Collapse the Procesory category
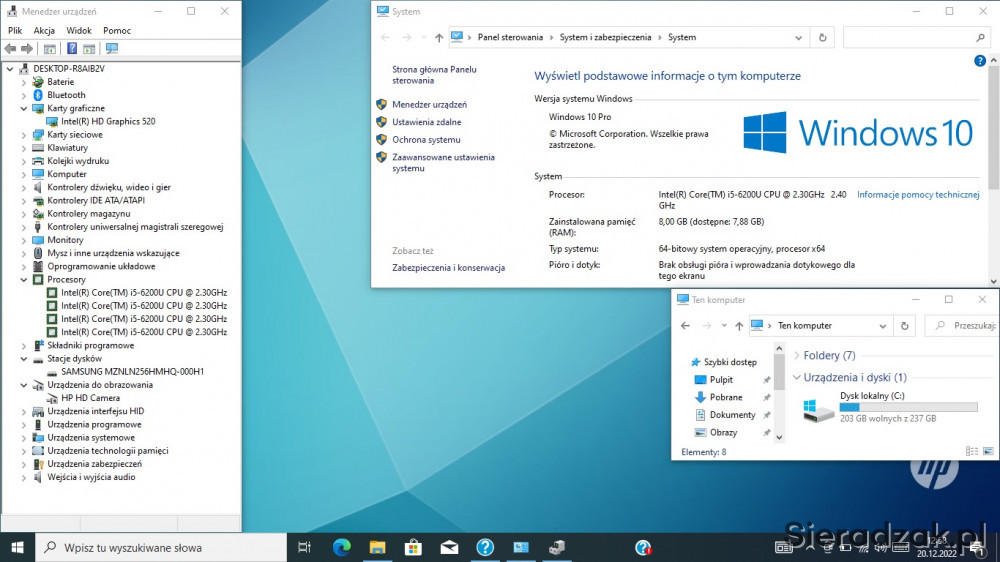This screenshot has height=562, width=1000. pyautogui.click(x=24, y=279)
